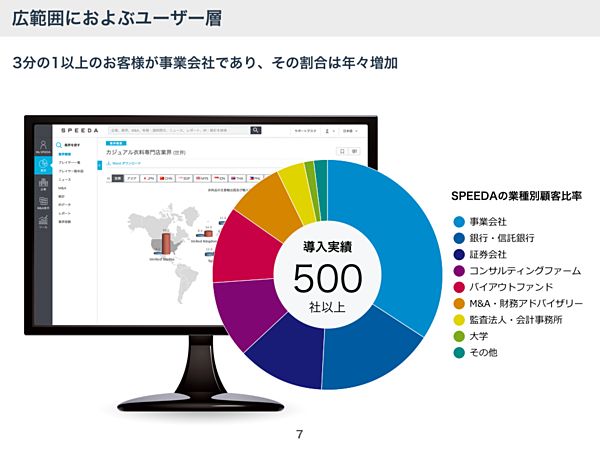Click the comment icon beside industry title

tap(355, 151)
